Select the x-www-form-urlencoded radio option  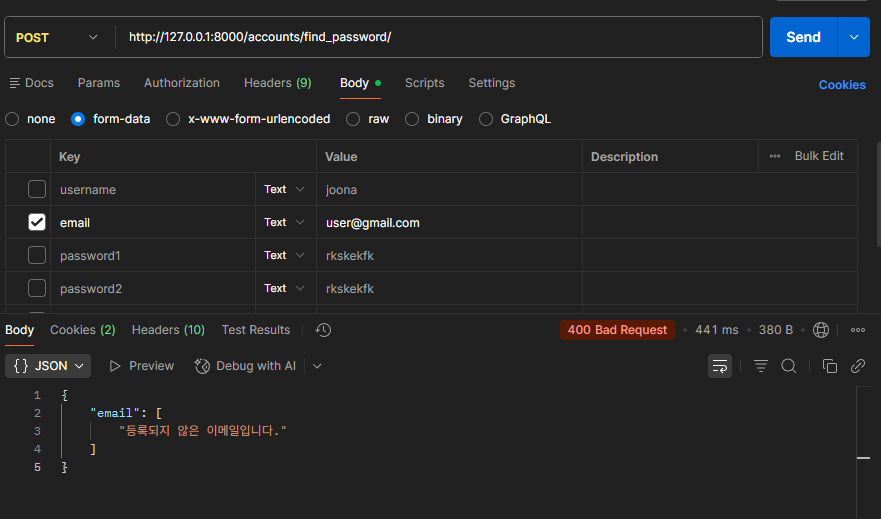(173, 119)
